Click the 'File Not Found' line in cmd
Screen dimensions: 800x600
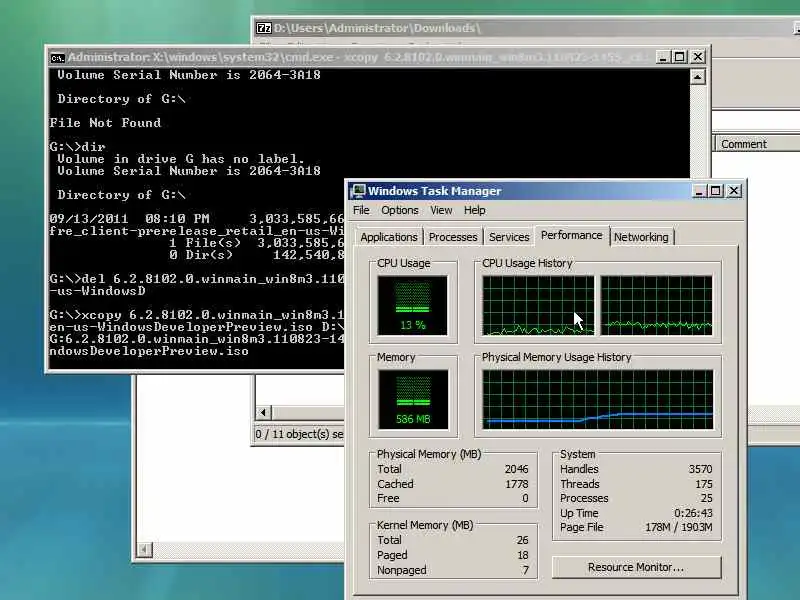[105, 123]
